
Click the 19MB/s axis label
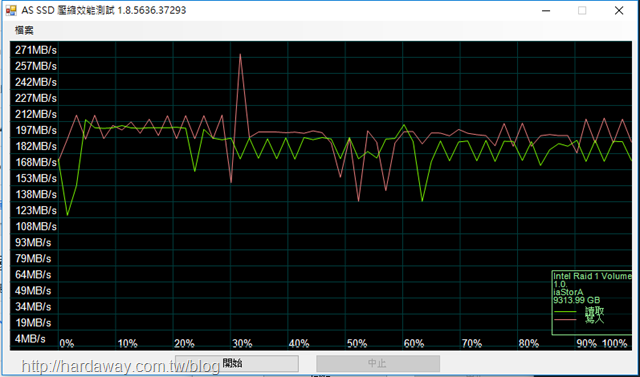point(33,323)
